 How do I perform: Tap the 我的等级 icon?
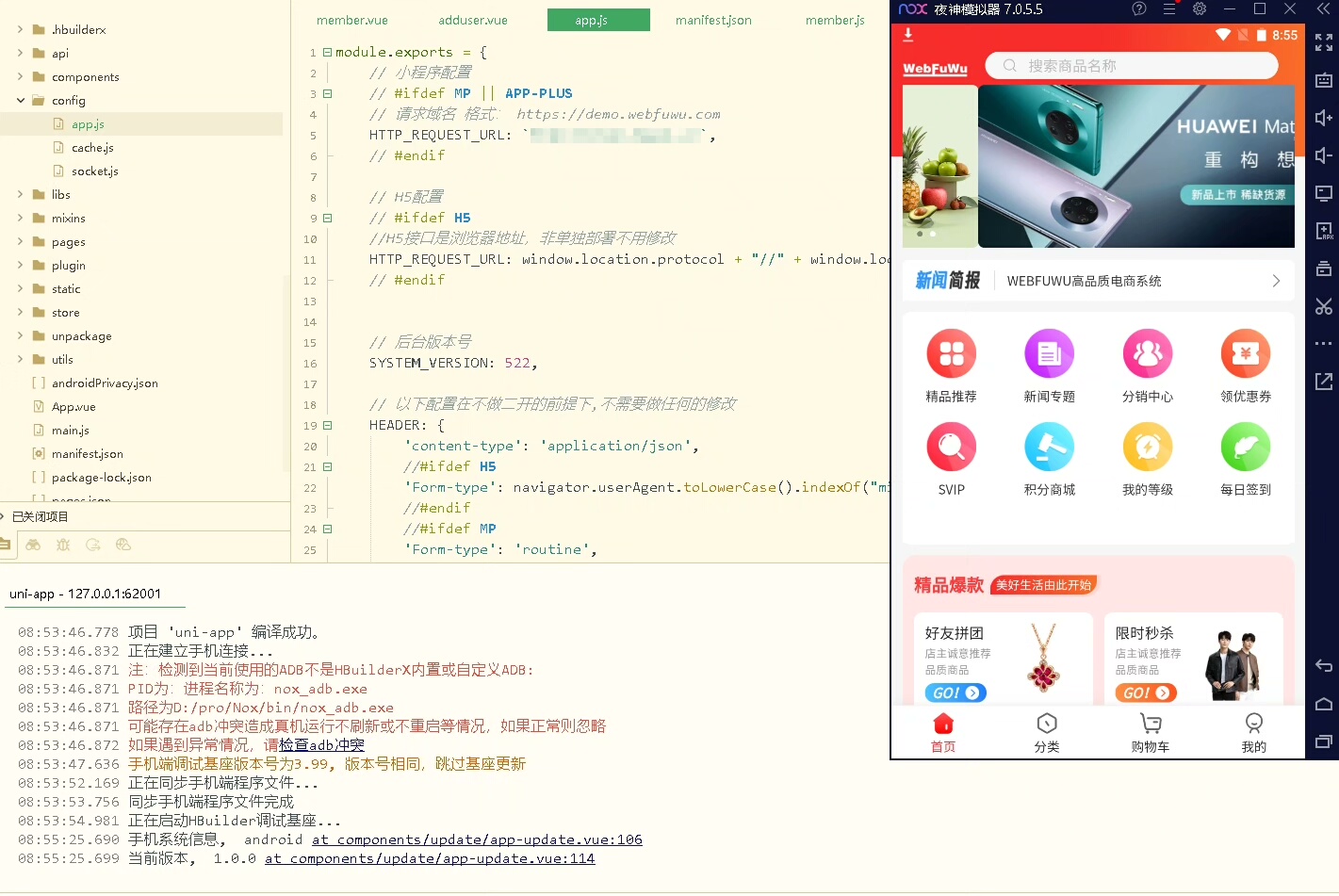coord(1148,447)
